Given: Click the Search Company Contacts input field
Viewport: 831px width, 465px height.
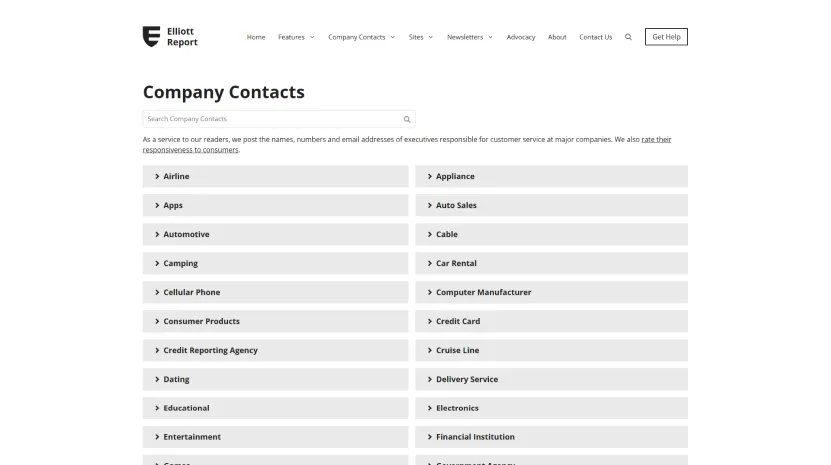Looking at the screenshot, I should click(x=270, y=119).
